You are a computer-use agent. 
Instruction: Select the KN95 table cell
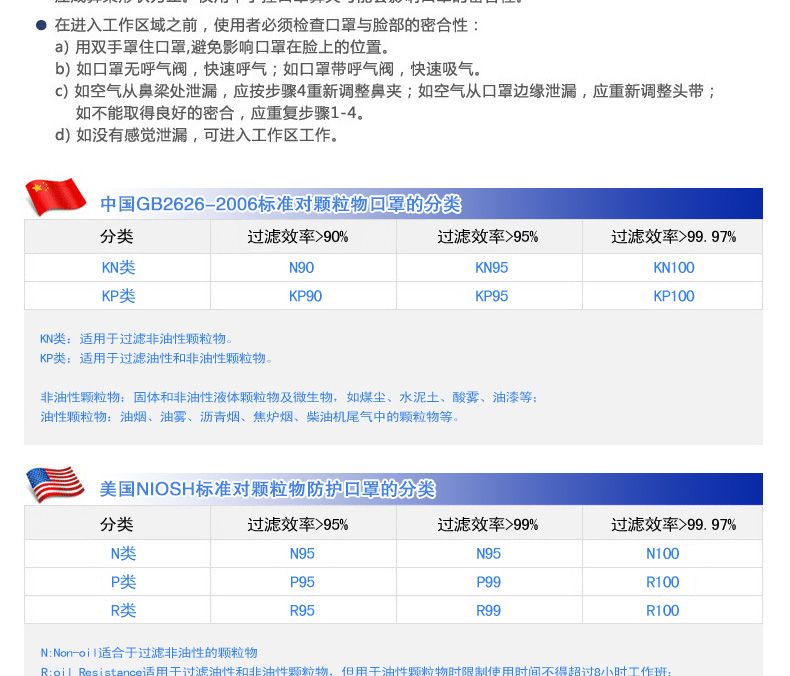tap(491, 268)
